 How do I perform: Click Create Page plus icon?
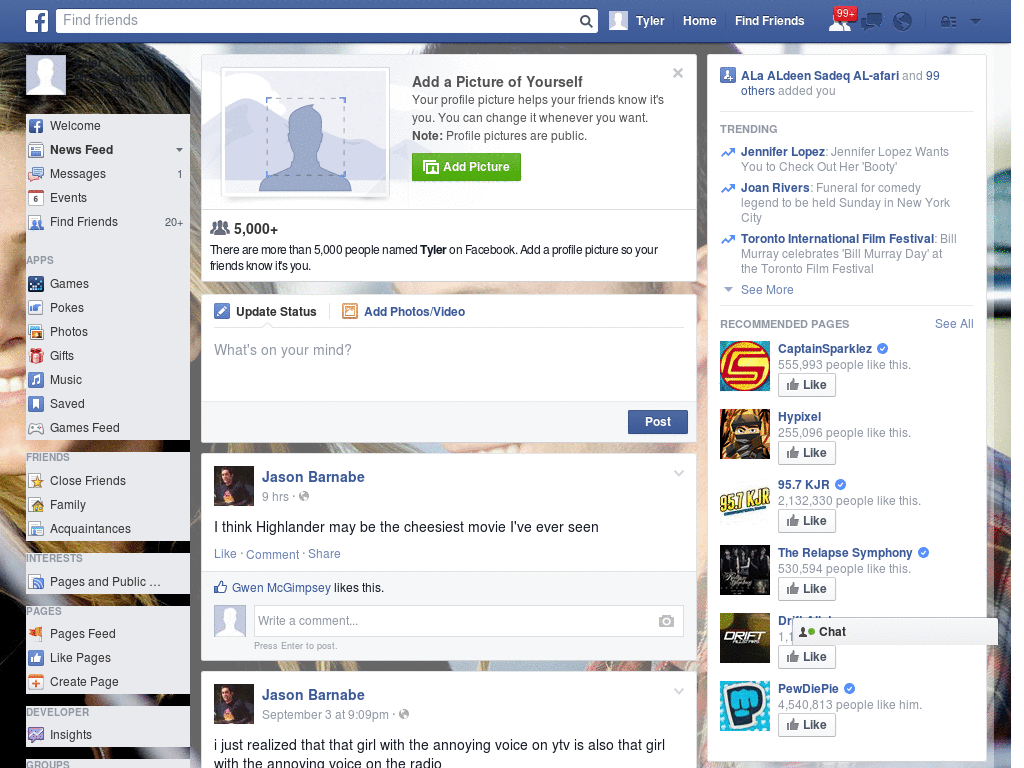[x=36, y=682]
